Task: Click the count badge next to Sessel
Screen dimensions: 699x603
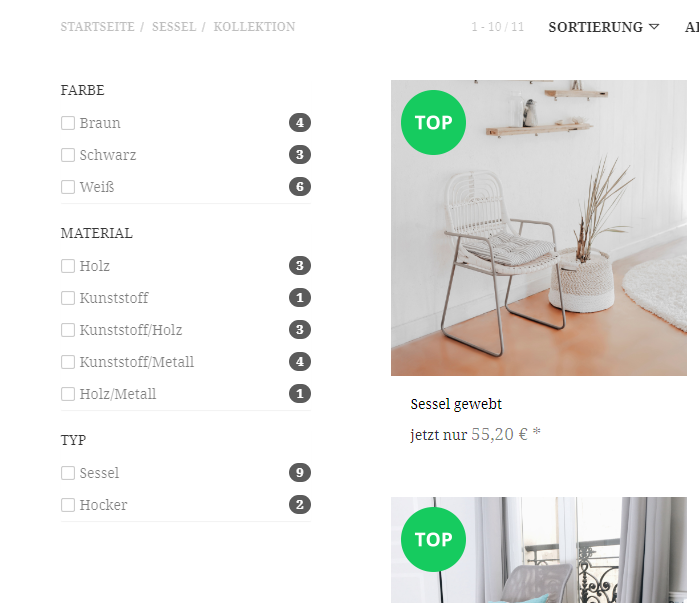Action: point(300,472)
